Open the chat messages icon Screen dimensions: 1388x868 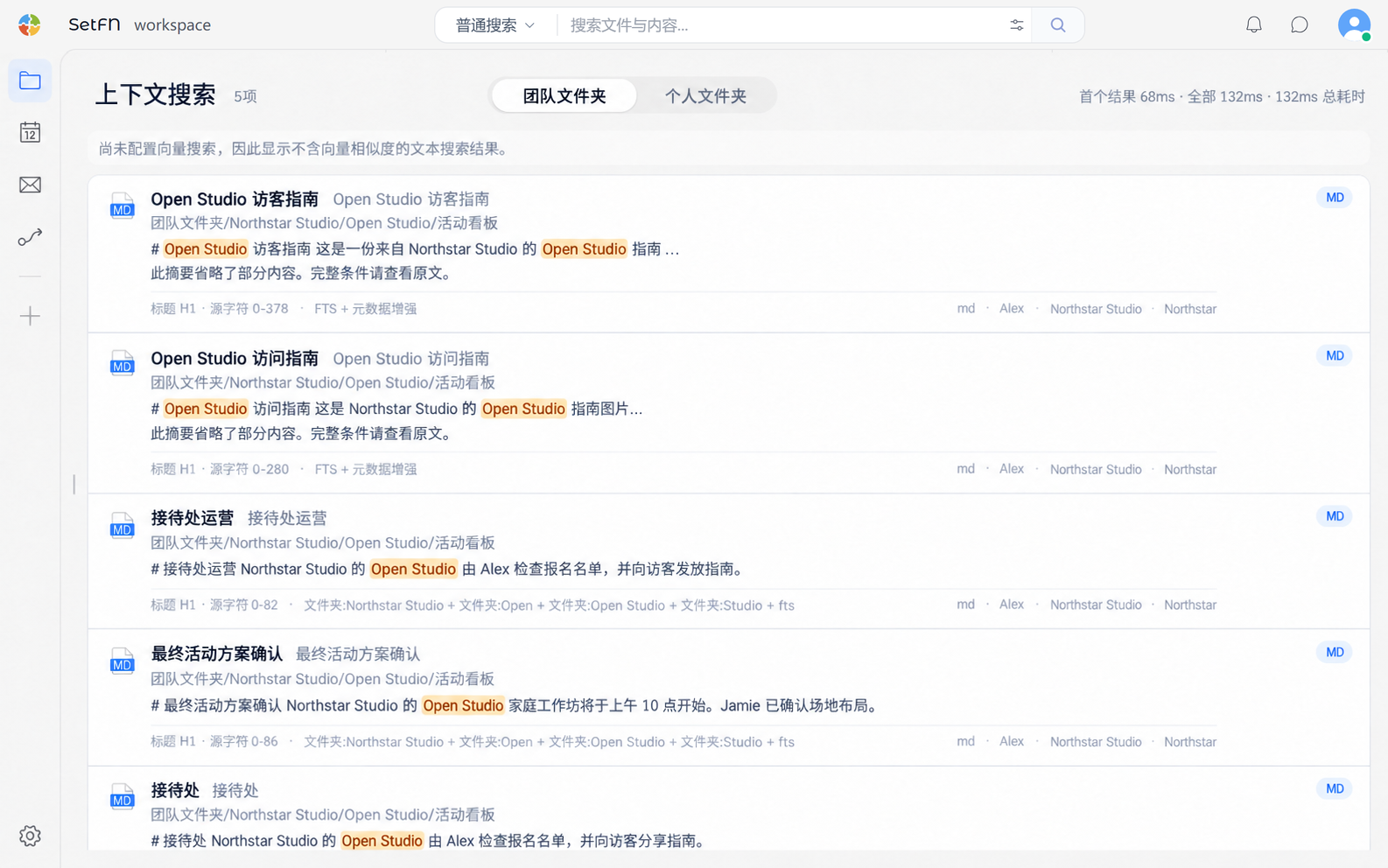[1300, 25]
